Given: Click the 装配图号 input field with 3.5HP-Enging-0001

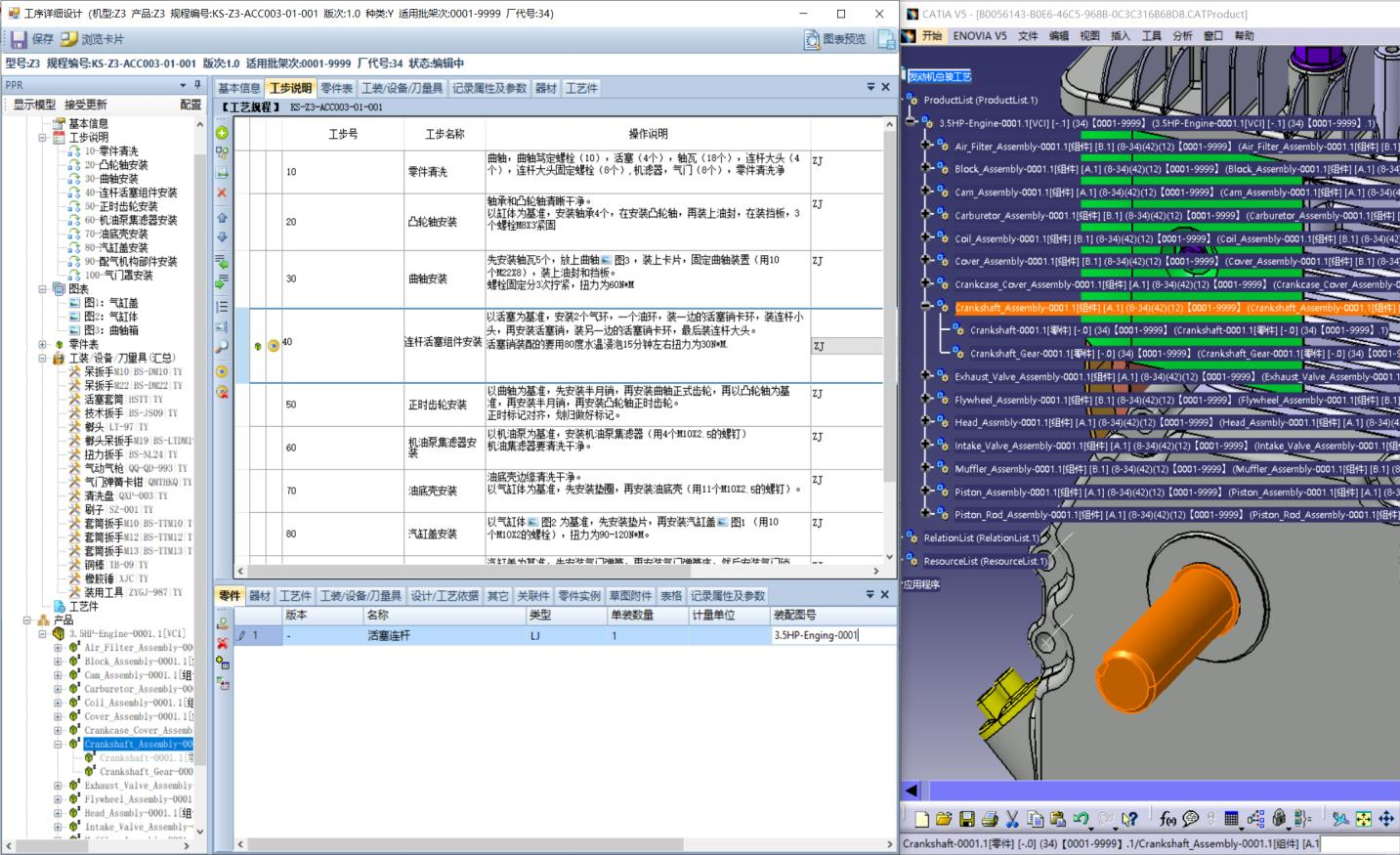Looking at the screenshot, I should point(832,635).
